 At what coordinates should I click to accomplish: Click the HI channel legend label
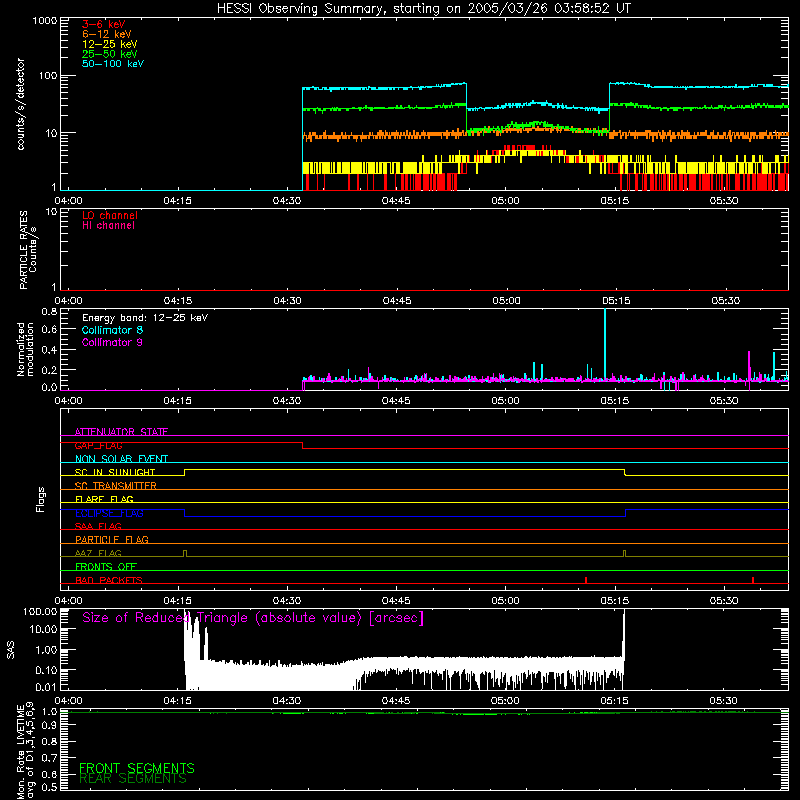(108, 226)
